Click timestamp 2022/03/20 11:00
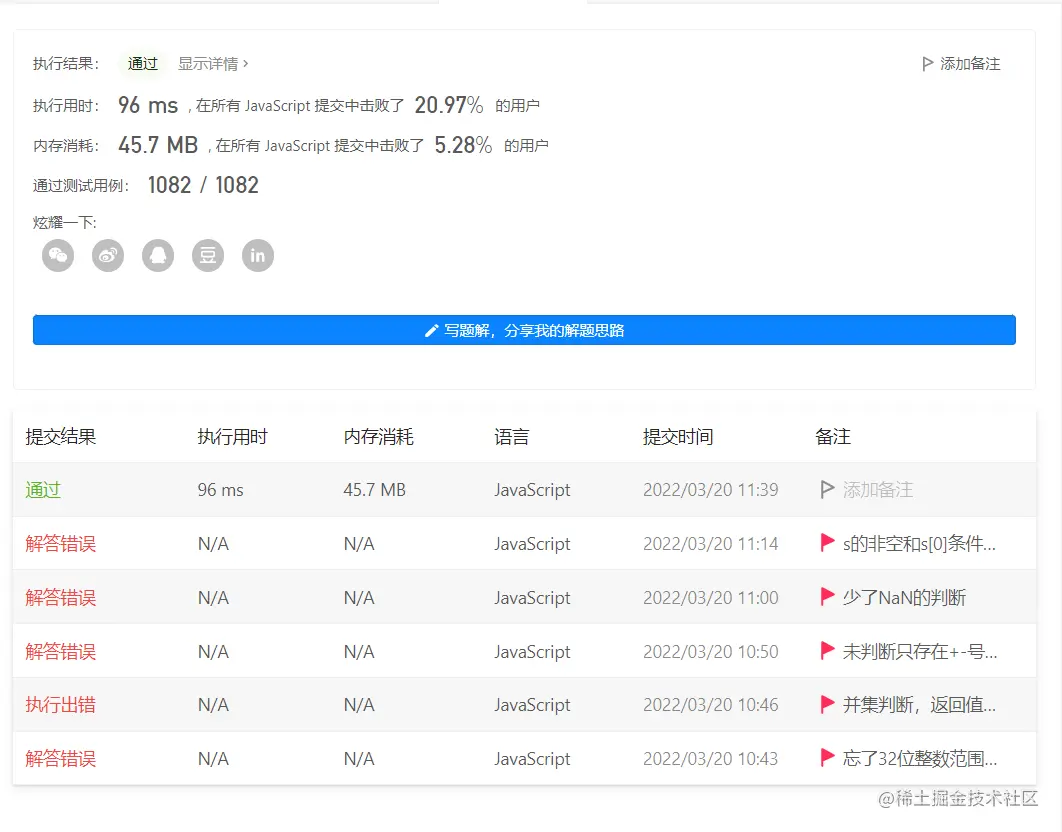 coord(710,598)
